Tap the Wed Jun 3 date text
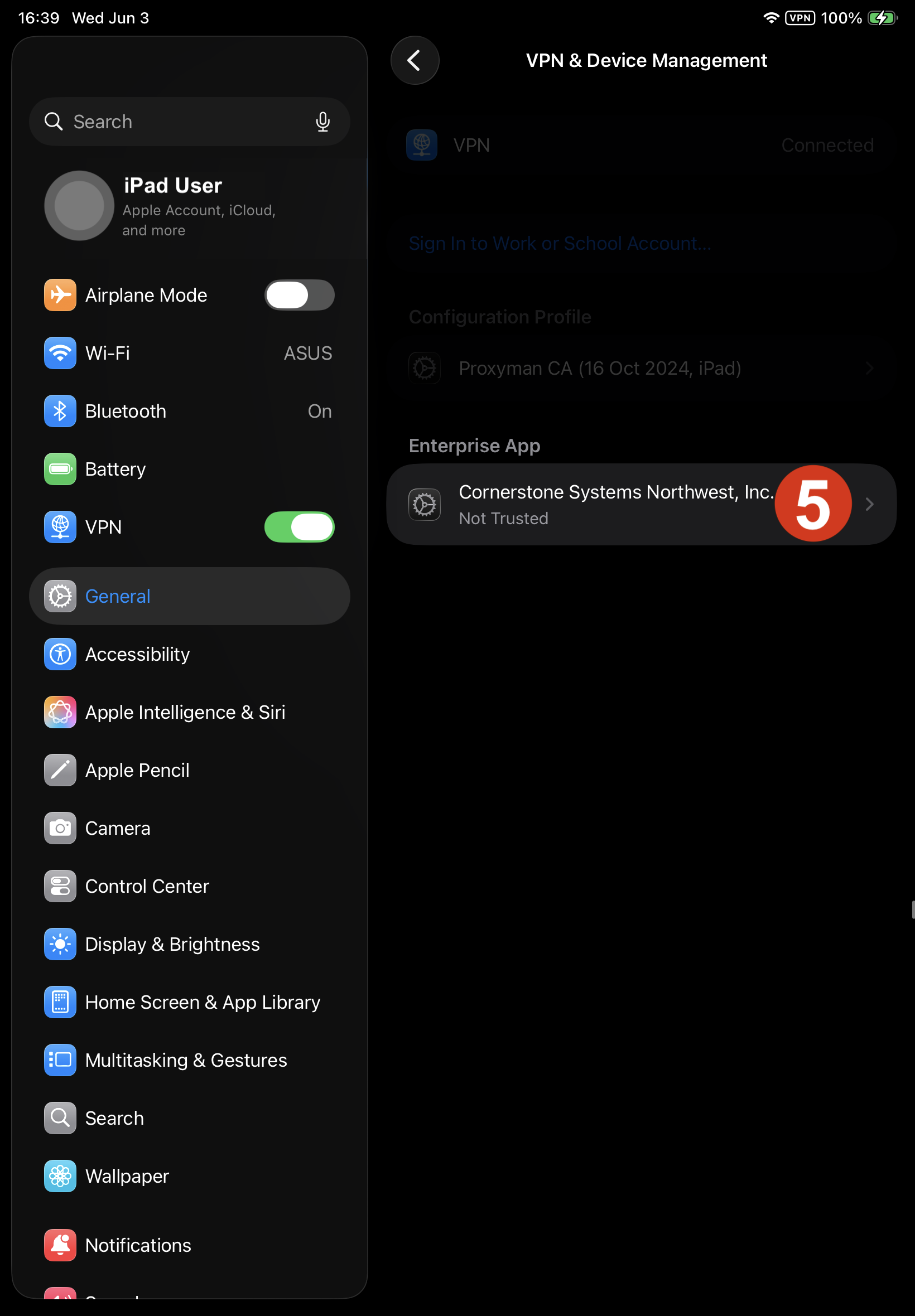 110,18
